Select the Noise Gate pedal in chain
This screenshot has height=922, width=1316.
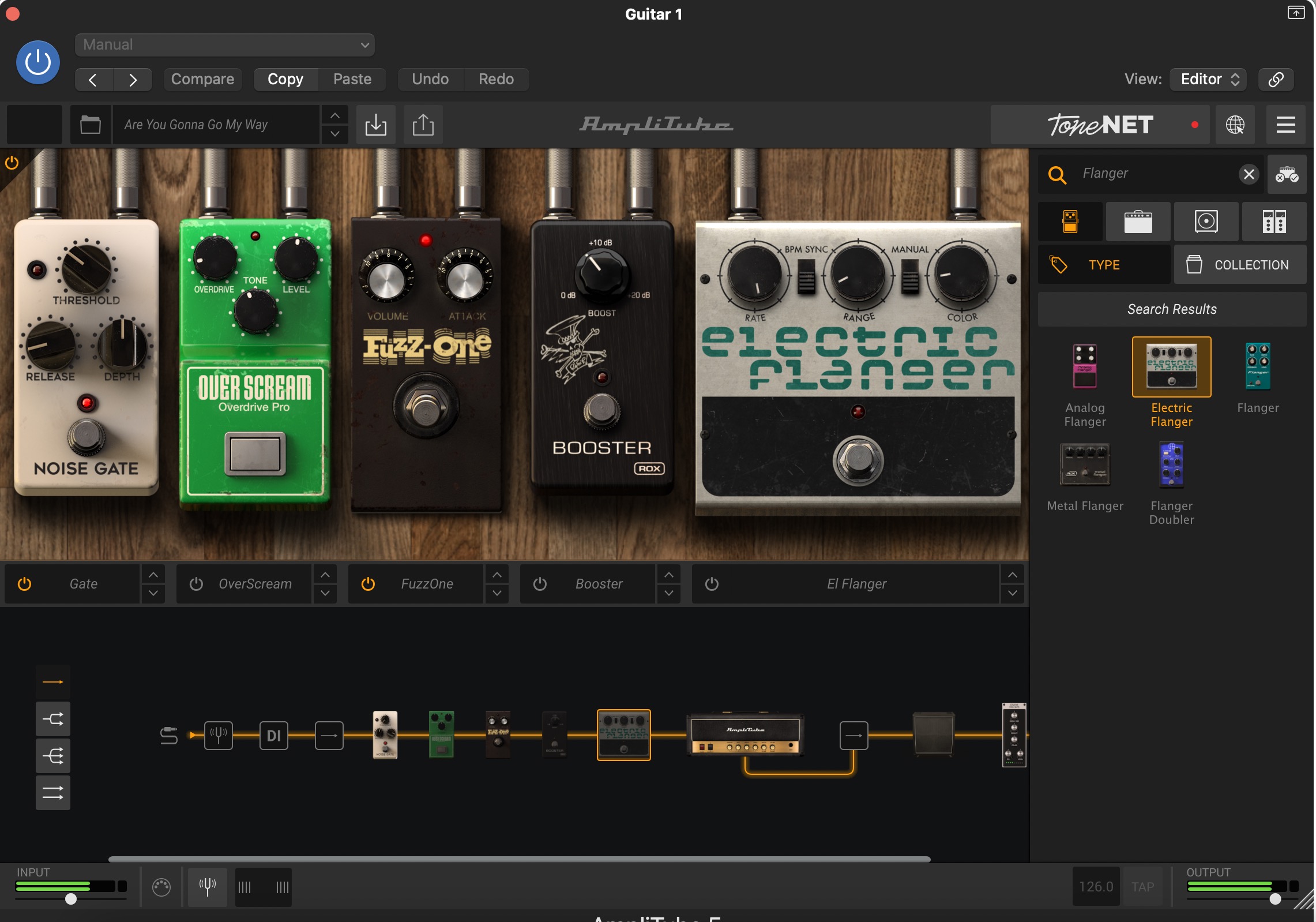click(385, 735)
